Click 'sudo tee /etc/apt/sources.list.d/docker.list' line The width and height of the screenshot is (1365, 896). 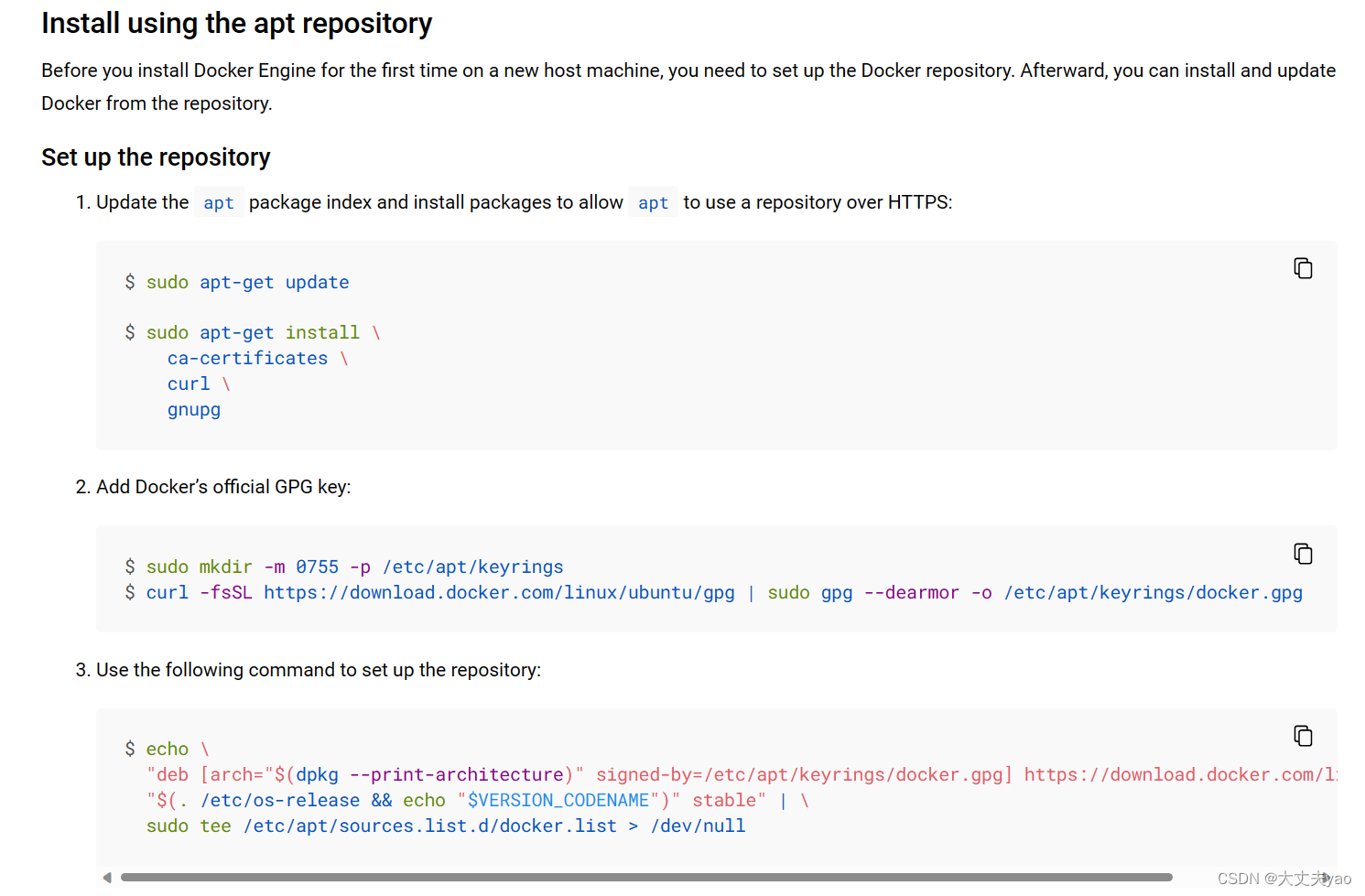[x=446, y=826]
